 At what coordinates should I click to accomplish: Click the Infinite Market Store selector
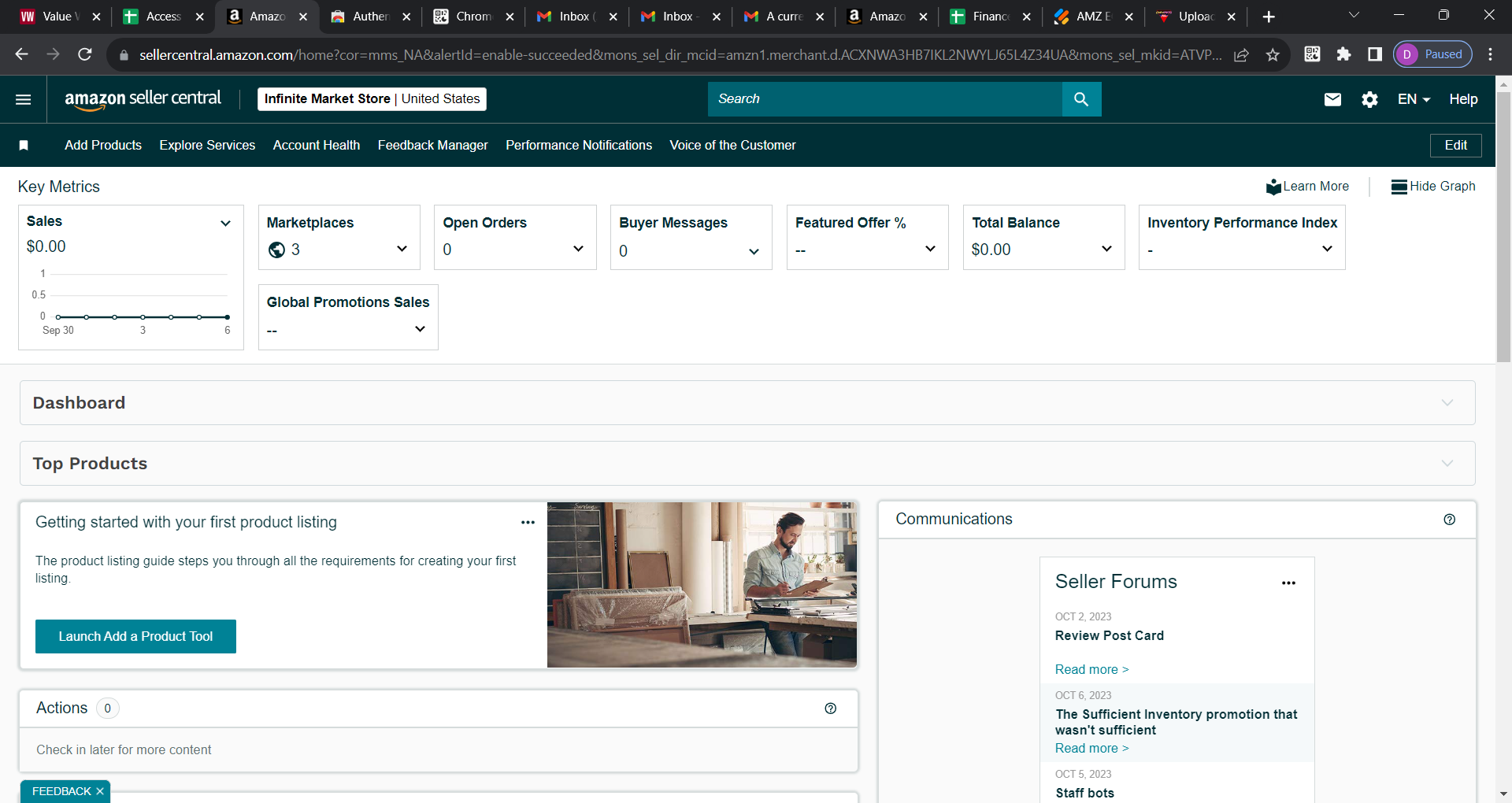click(x=372, y=99)
